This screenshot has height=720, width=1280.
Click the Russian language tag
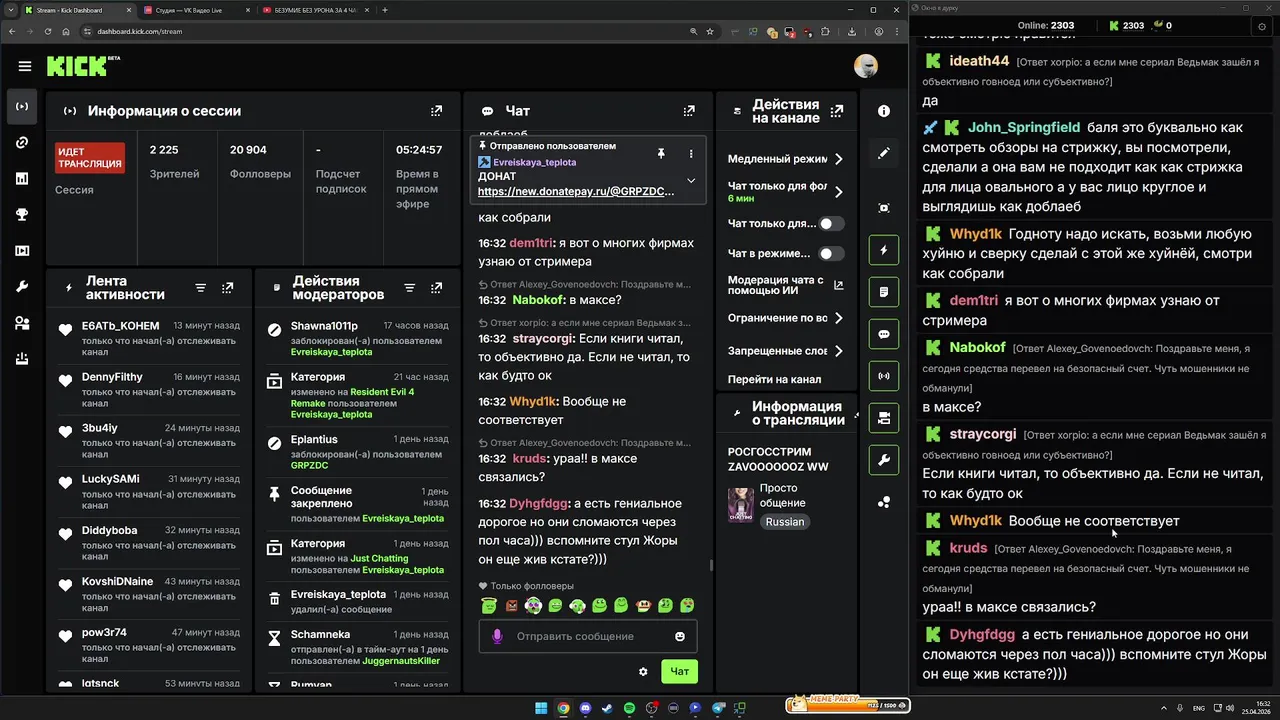pos(785,522)
